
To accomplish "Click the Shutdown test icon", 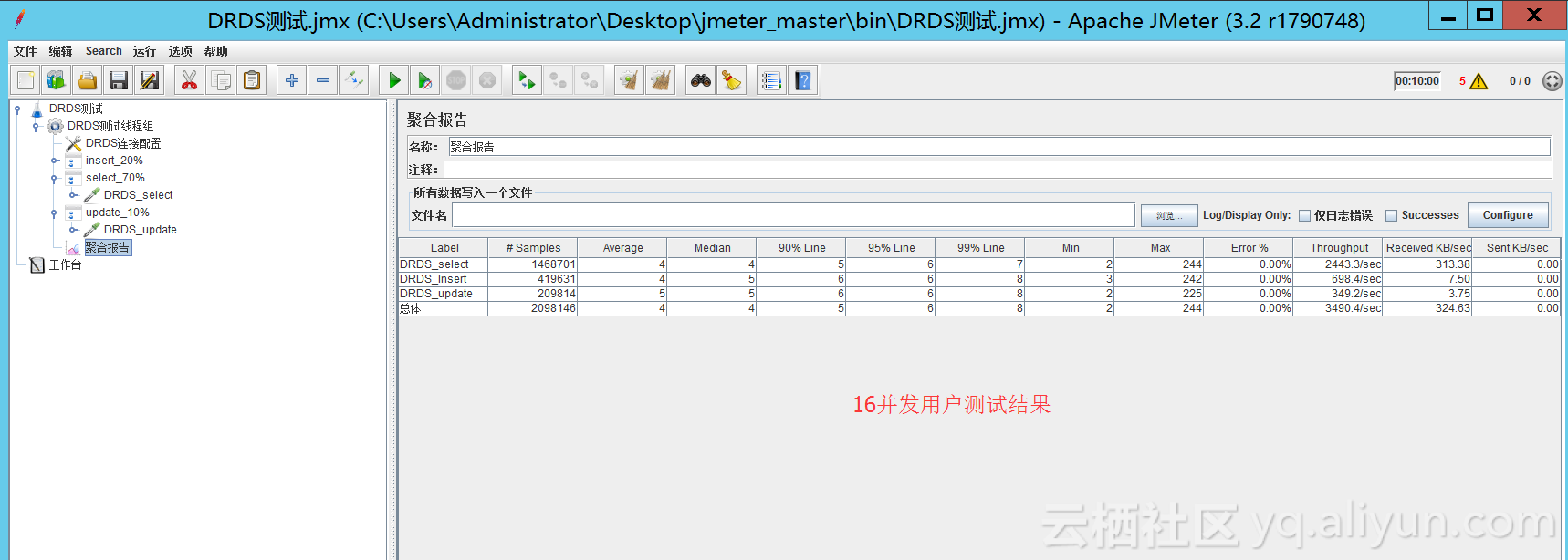I will 487,80.
